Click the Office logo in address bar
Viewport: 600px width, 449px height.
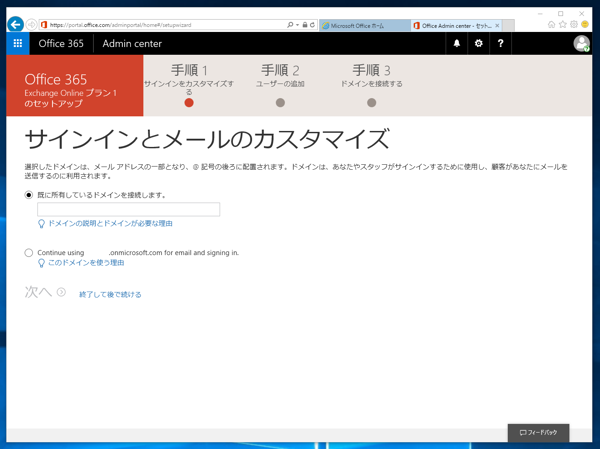pos(44,25)
